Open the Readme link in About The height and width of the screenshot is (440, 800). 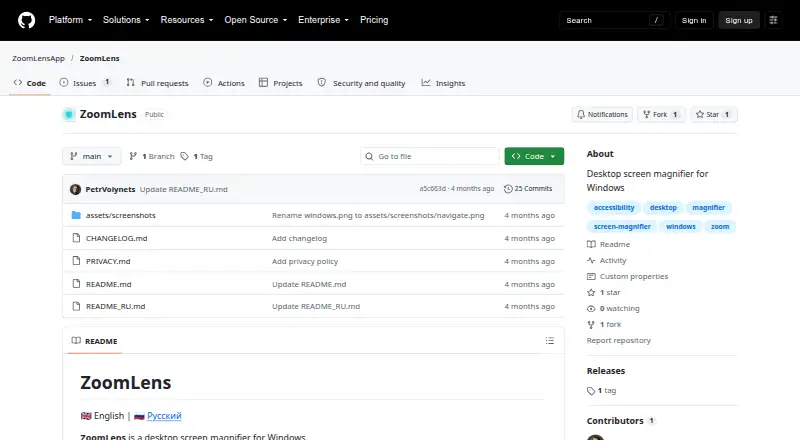(609, 245)
